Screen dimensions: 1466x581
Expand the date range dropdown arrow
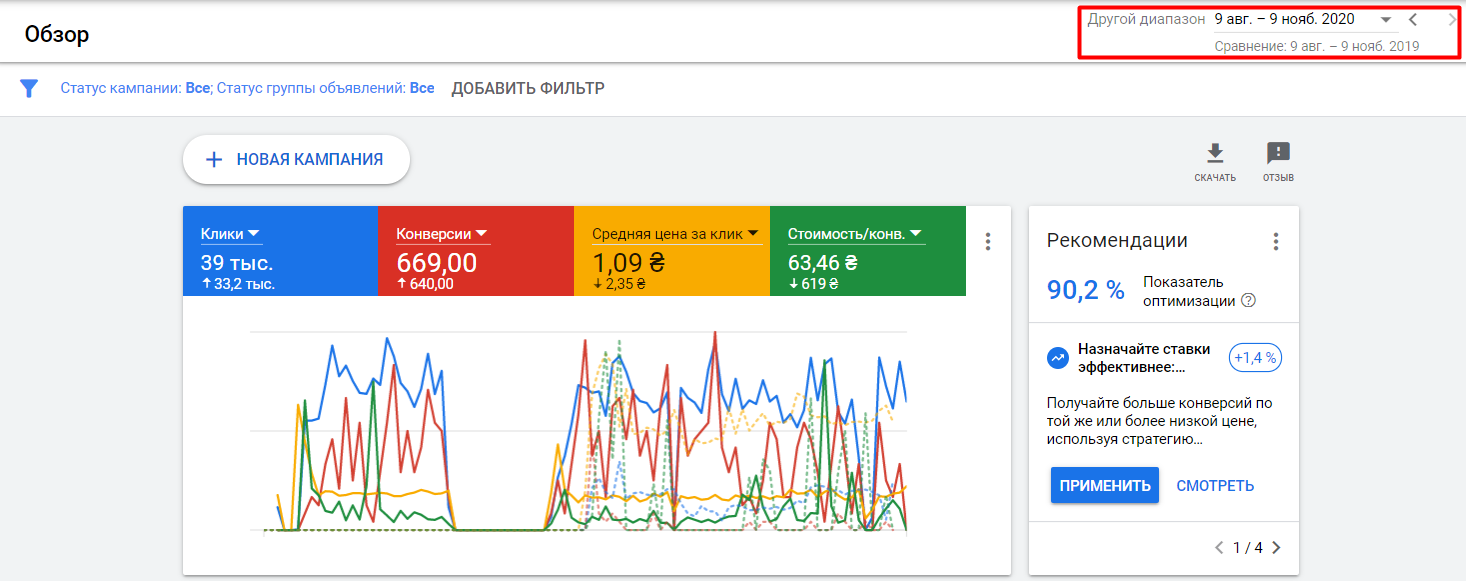pyautogui.click(x=1386, y=19)
